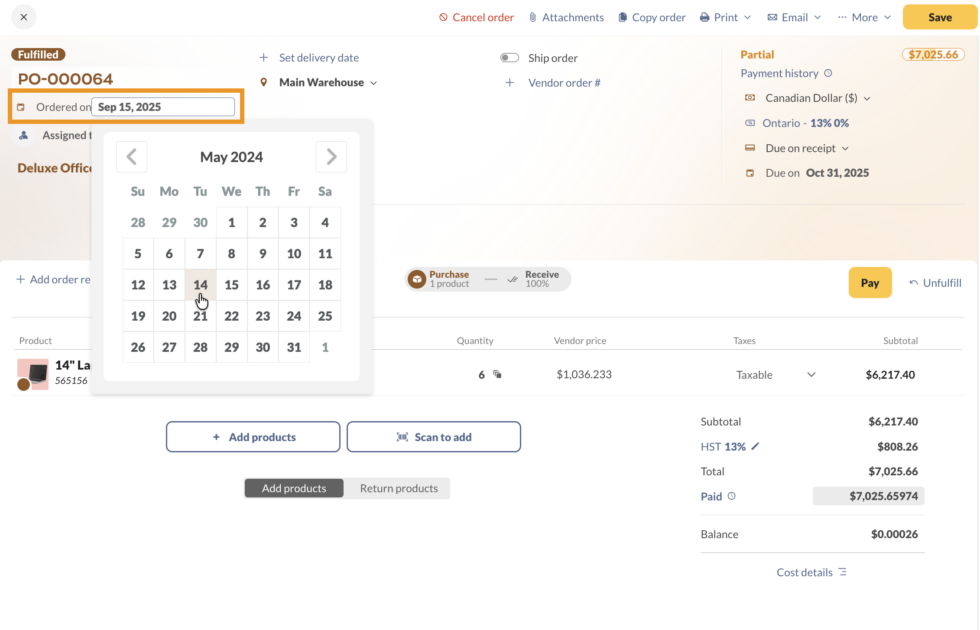Click the Vendor order # link

564,82
